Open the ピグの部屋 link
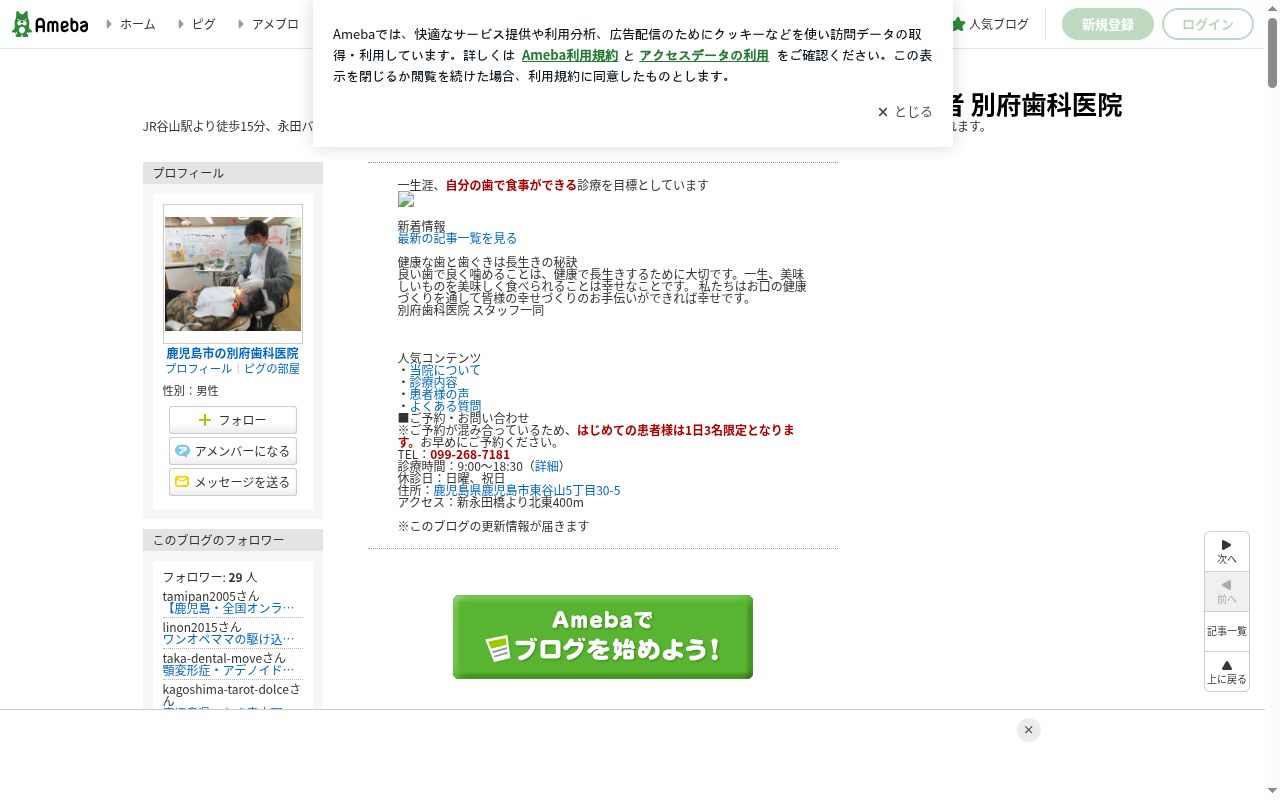Image resolution: width=1280 pixels, height=800 pixels. pos(272,368)
